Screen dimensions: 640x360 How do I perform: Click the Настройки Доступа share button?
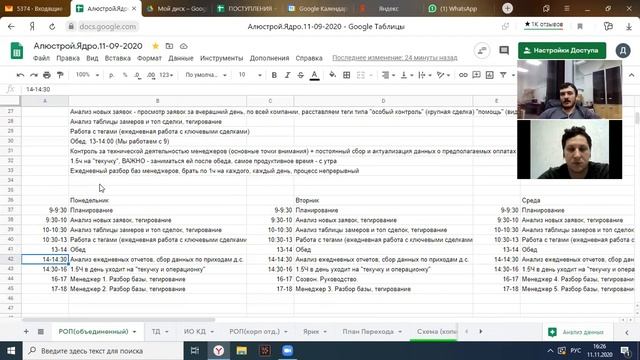pyautogui.click(x=562, y=50)
